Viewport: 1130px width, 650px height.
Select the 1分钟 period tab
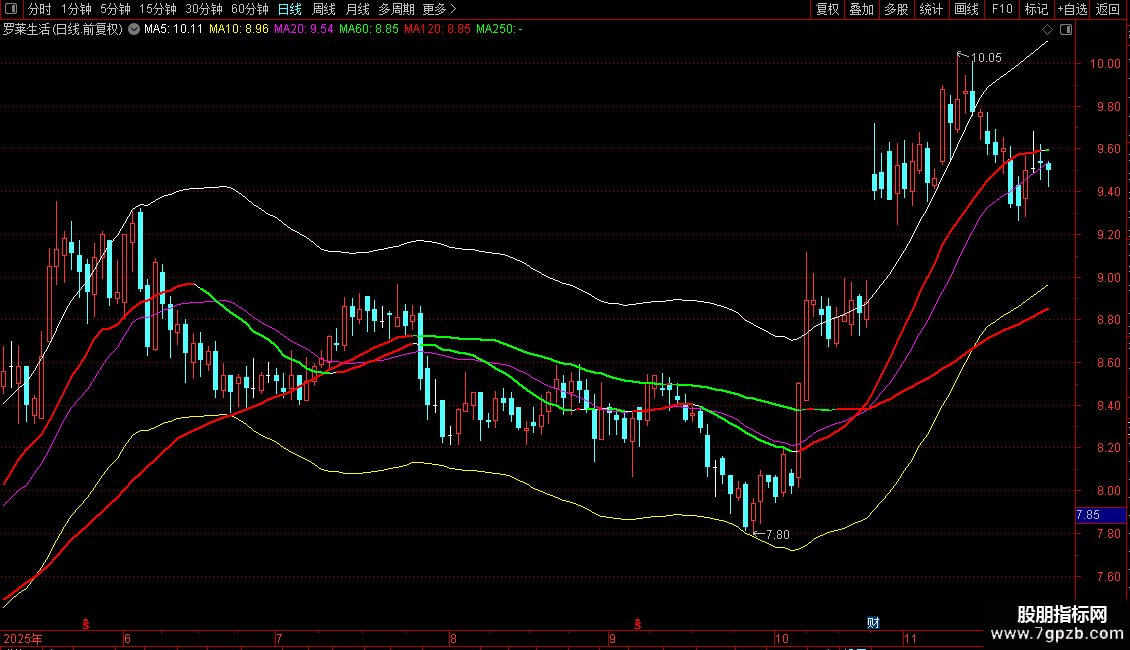coord(76,9)
